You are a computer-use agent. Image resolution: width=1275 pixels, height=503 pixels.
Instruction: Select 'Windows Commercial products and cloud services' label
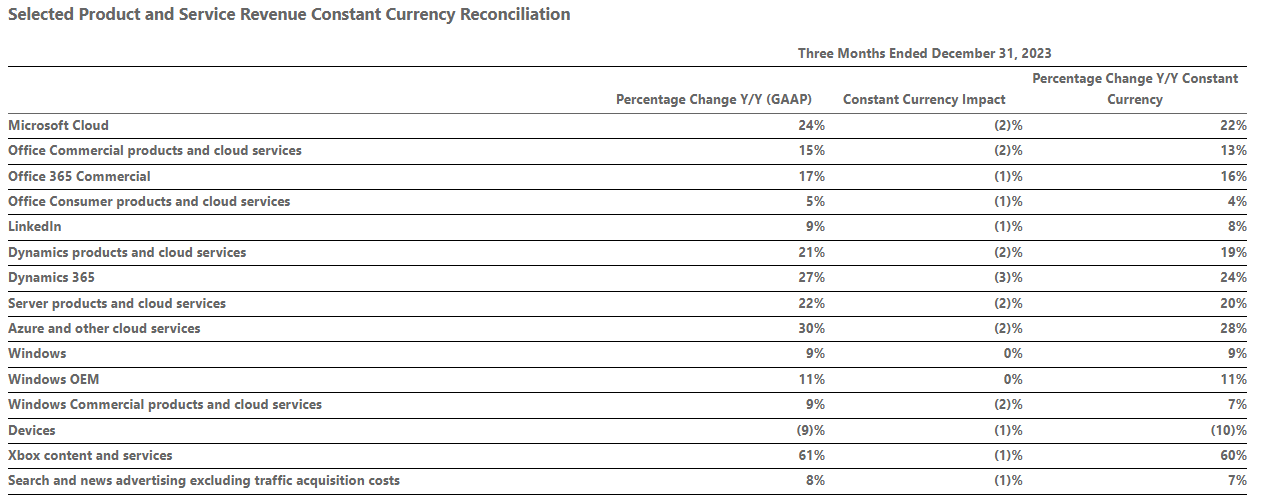(165, 405)
